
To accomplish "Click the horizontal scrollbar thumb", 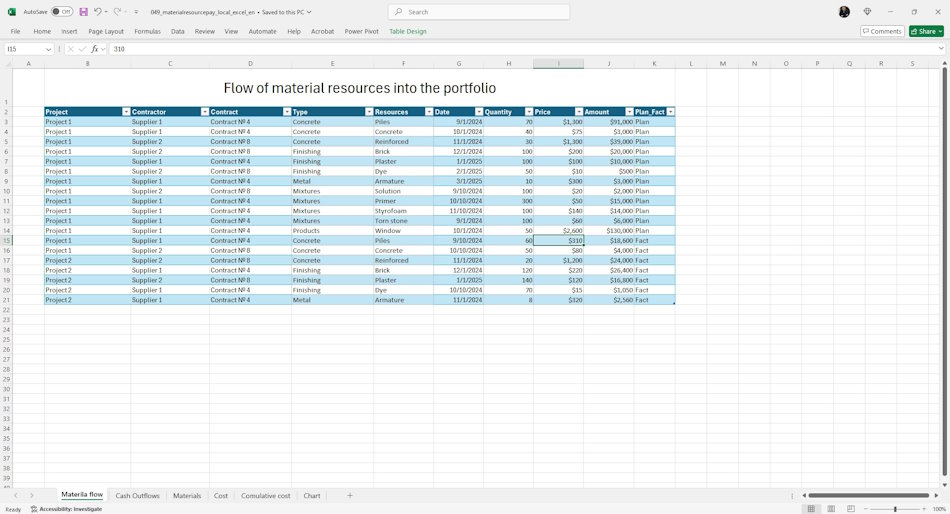I will pos(868,495).
